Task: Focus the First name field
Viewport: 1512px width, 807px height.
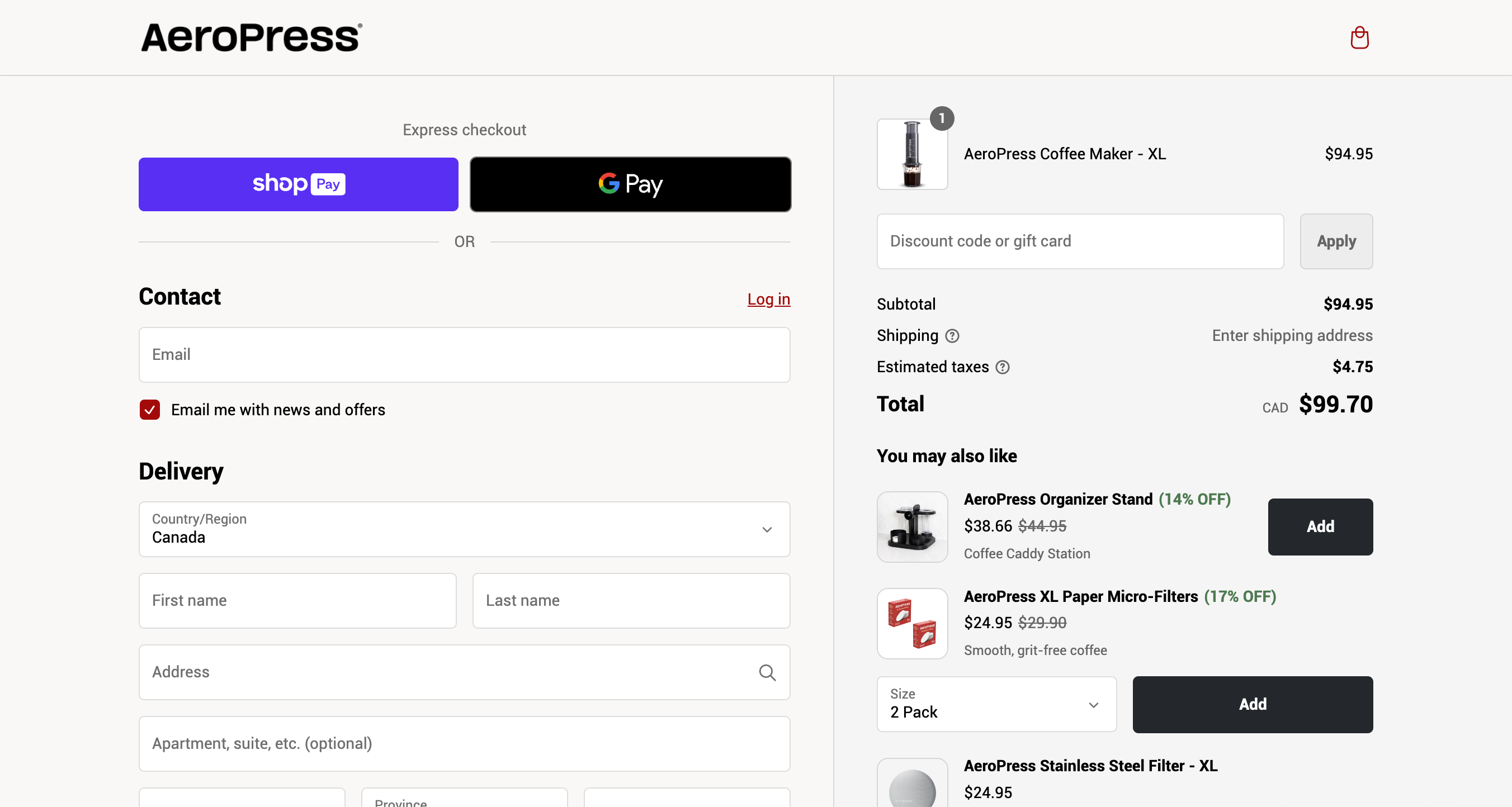Action: 297,601
